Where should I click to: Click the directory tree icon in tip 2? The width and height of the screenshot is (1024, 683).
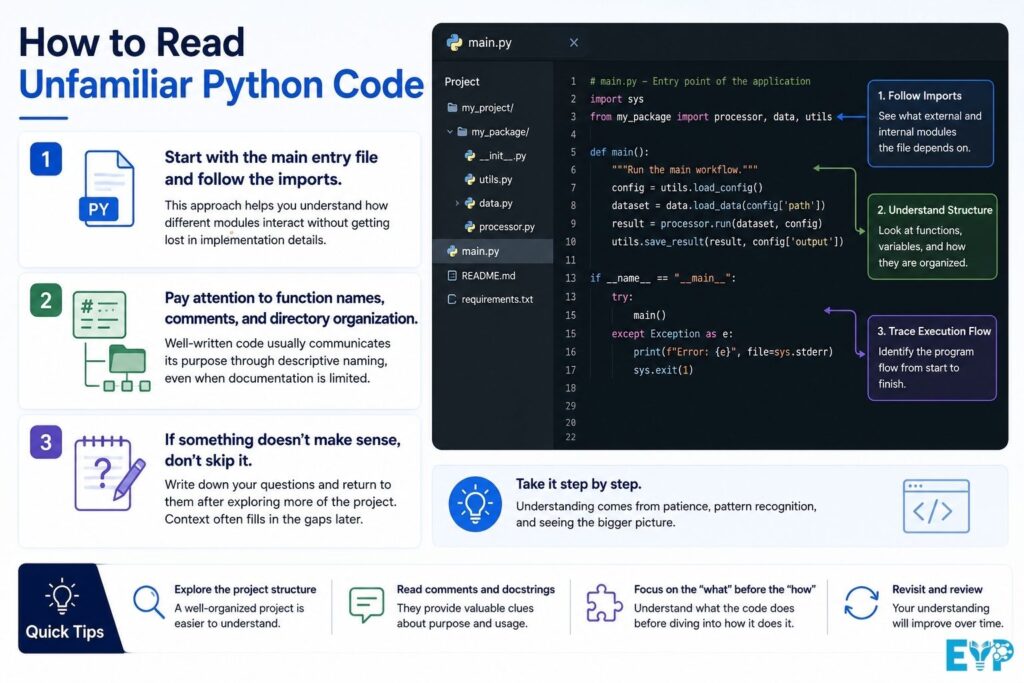coord(111,341)
